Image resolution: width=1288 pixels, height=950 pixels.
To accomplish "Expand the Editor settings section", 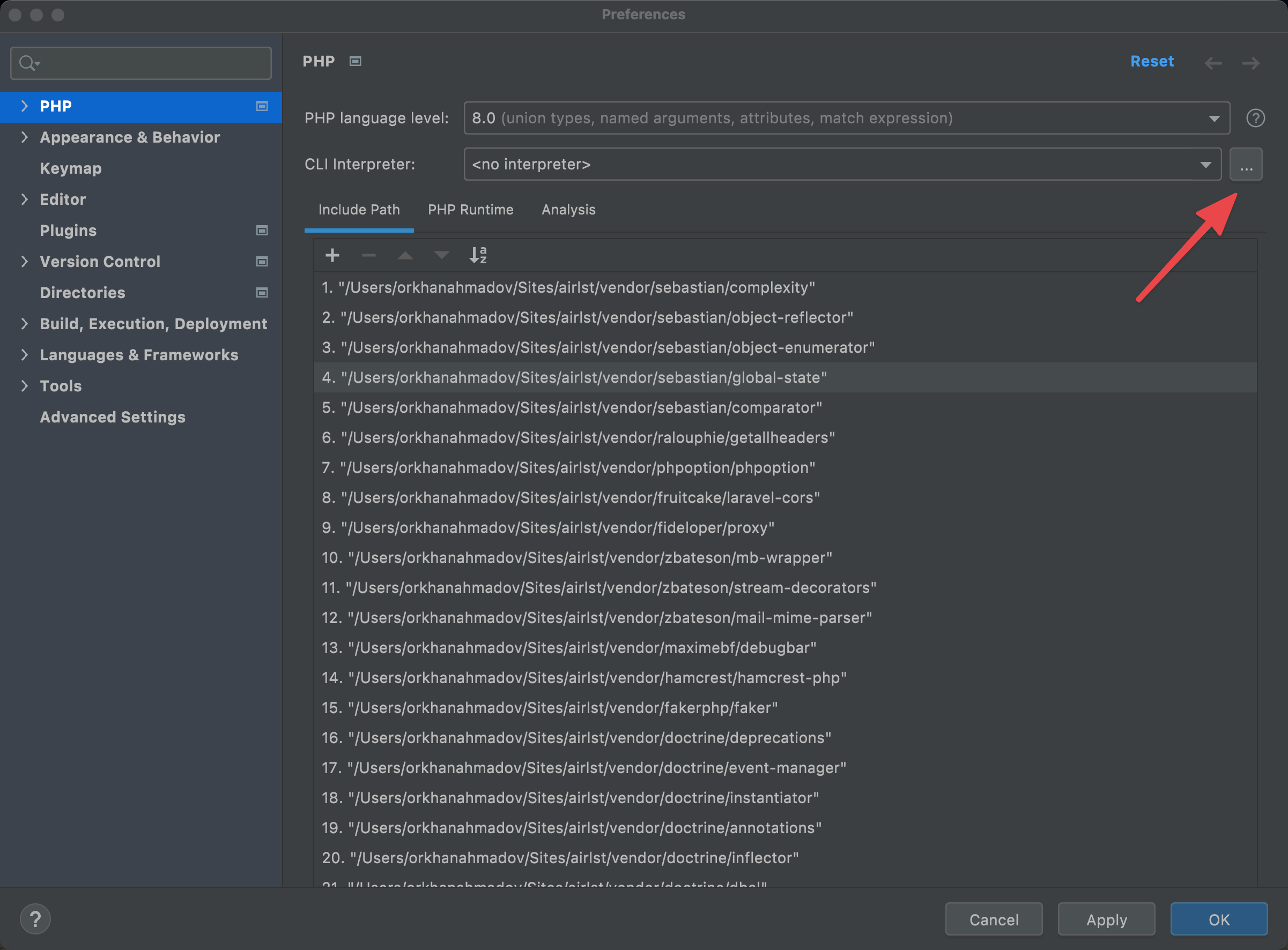I will pyautogui.click(x=24, y=199).
